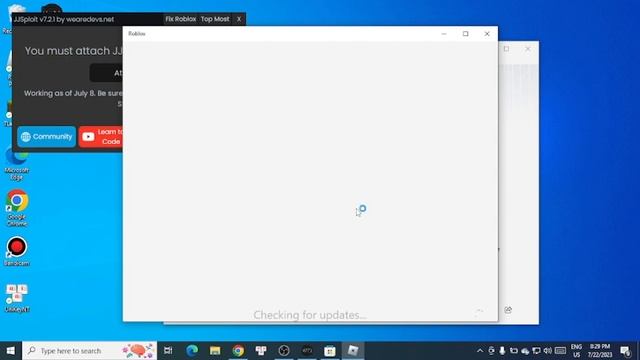This screenshot has width=640, height=360.
Task: Click the taskbar search box
Action: 89,351
